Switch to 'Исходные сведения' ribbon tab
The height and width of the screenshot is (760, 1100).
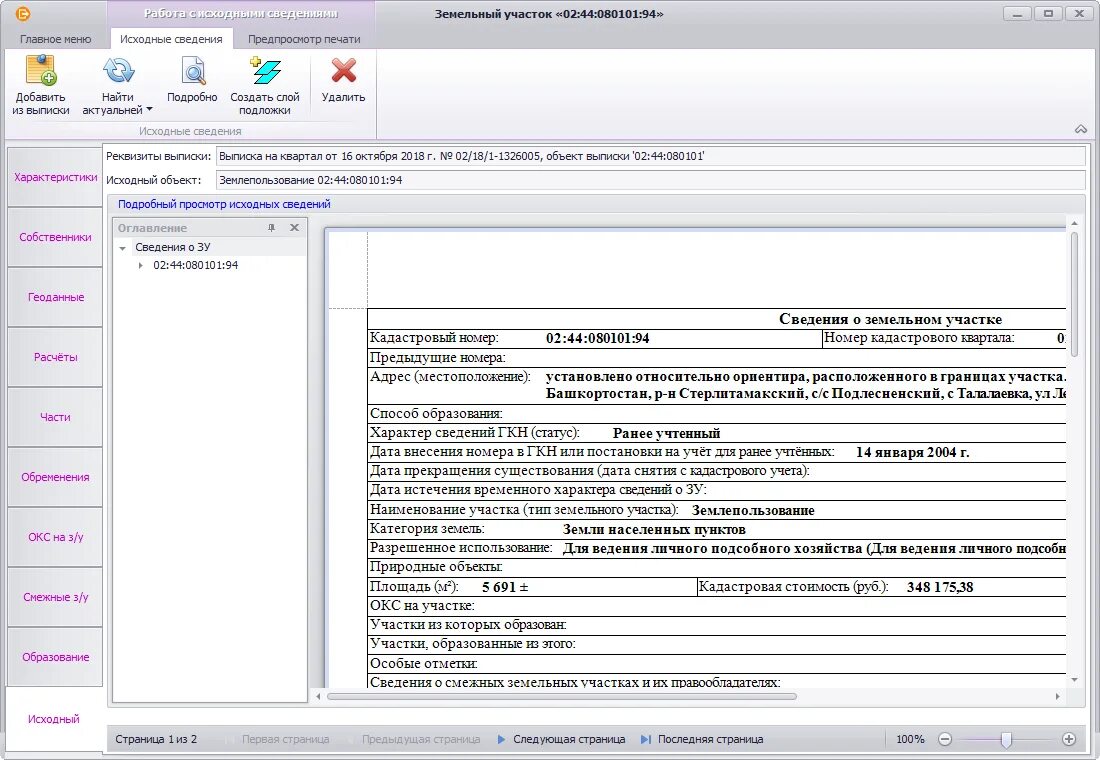click(x=171, y=39)
